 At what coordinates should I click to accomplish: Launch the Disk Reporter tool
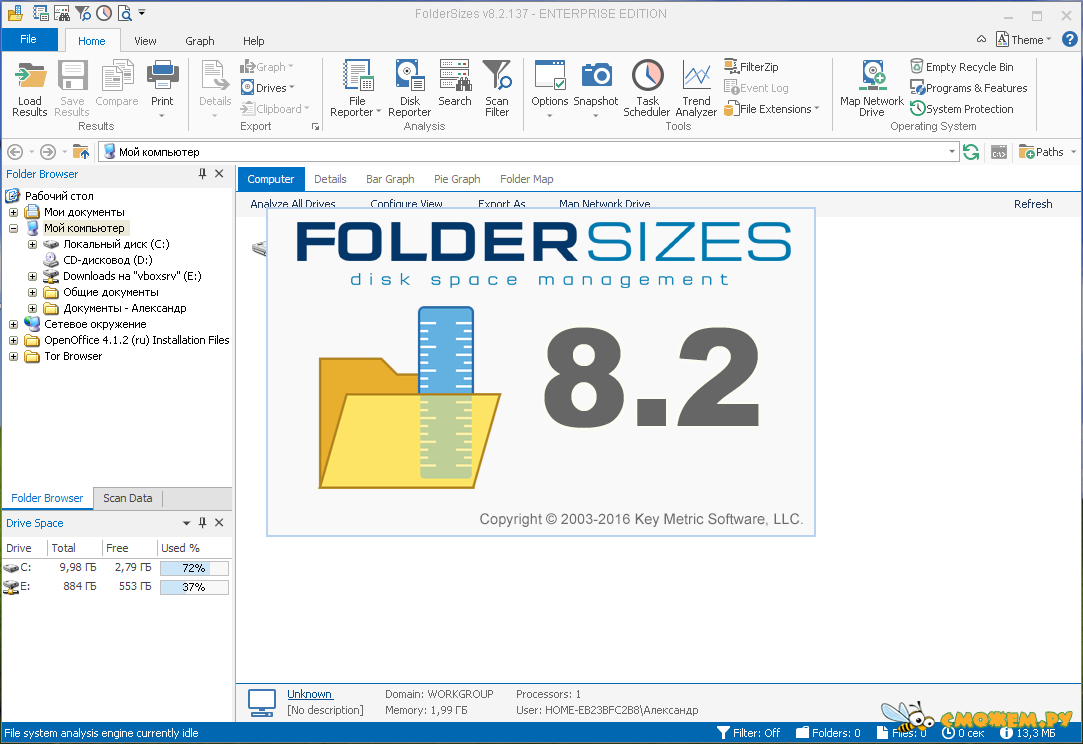tap(409, 78)
